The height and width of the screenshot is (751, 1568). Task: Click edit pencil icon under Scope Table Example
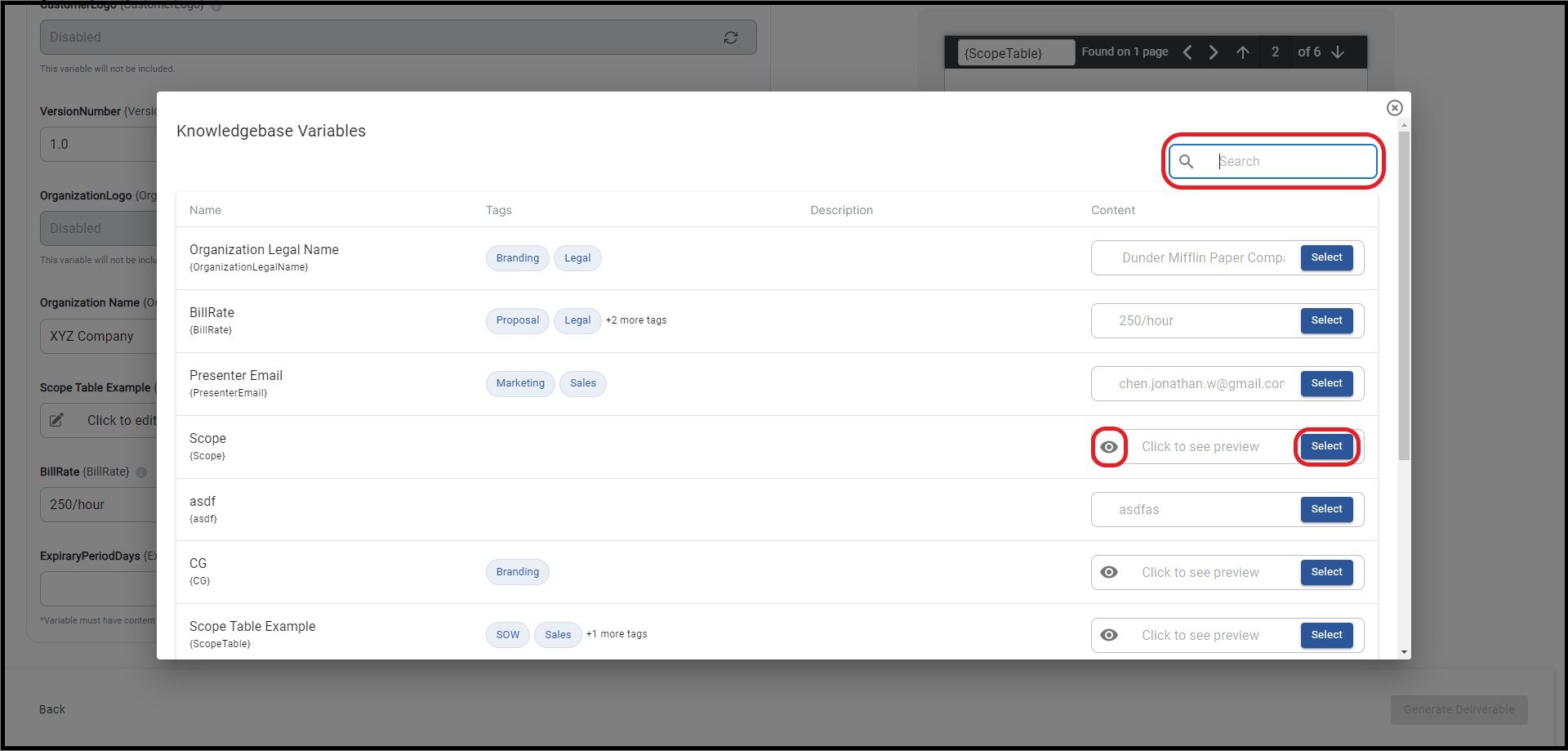[x=56, y=420]
